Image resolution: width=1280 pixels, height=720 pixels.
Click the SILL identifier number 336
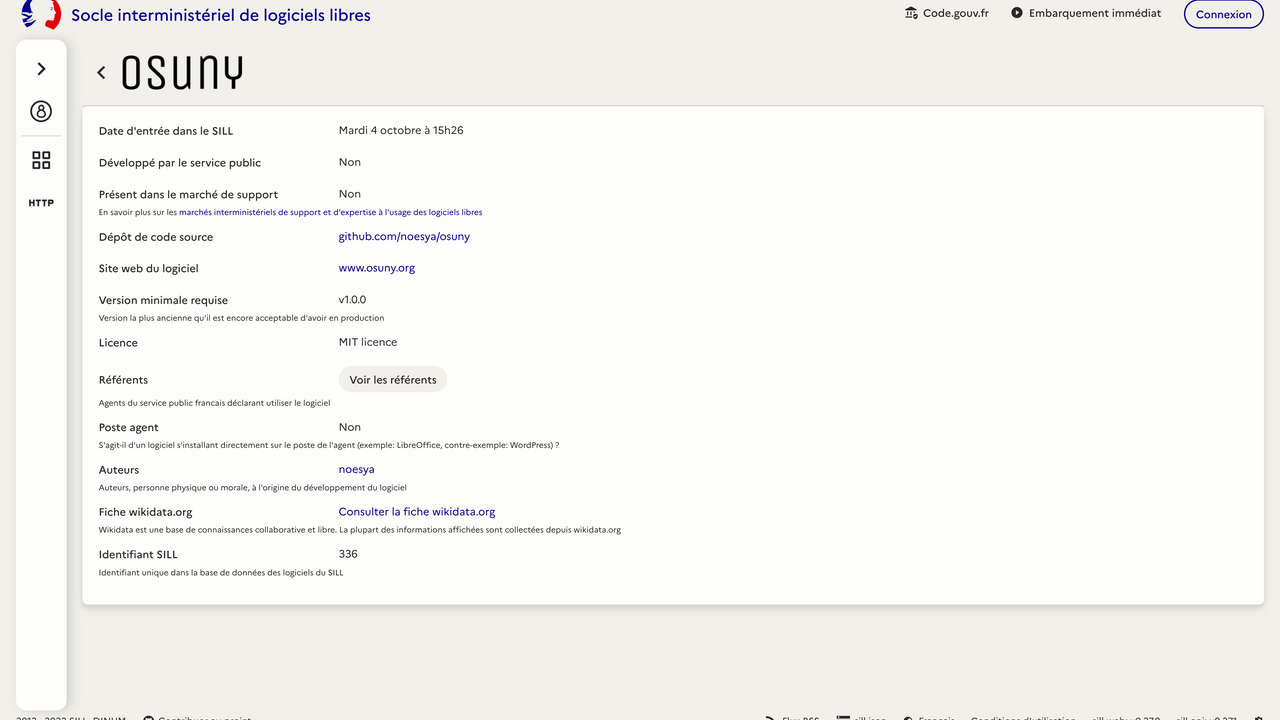348,554
